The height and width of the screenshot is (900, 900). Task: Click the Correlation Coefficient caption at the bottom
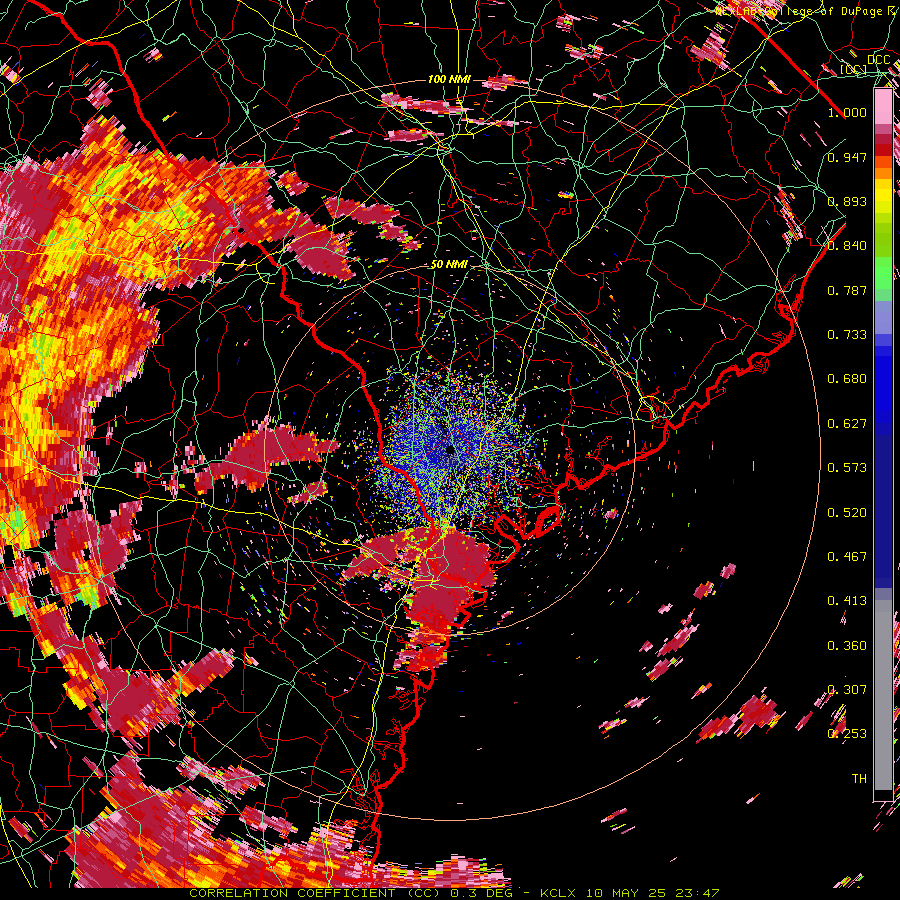(454, 893)
